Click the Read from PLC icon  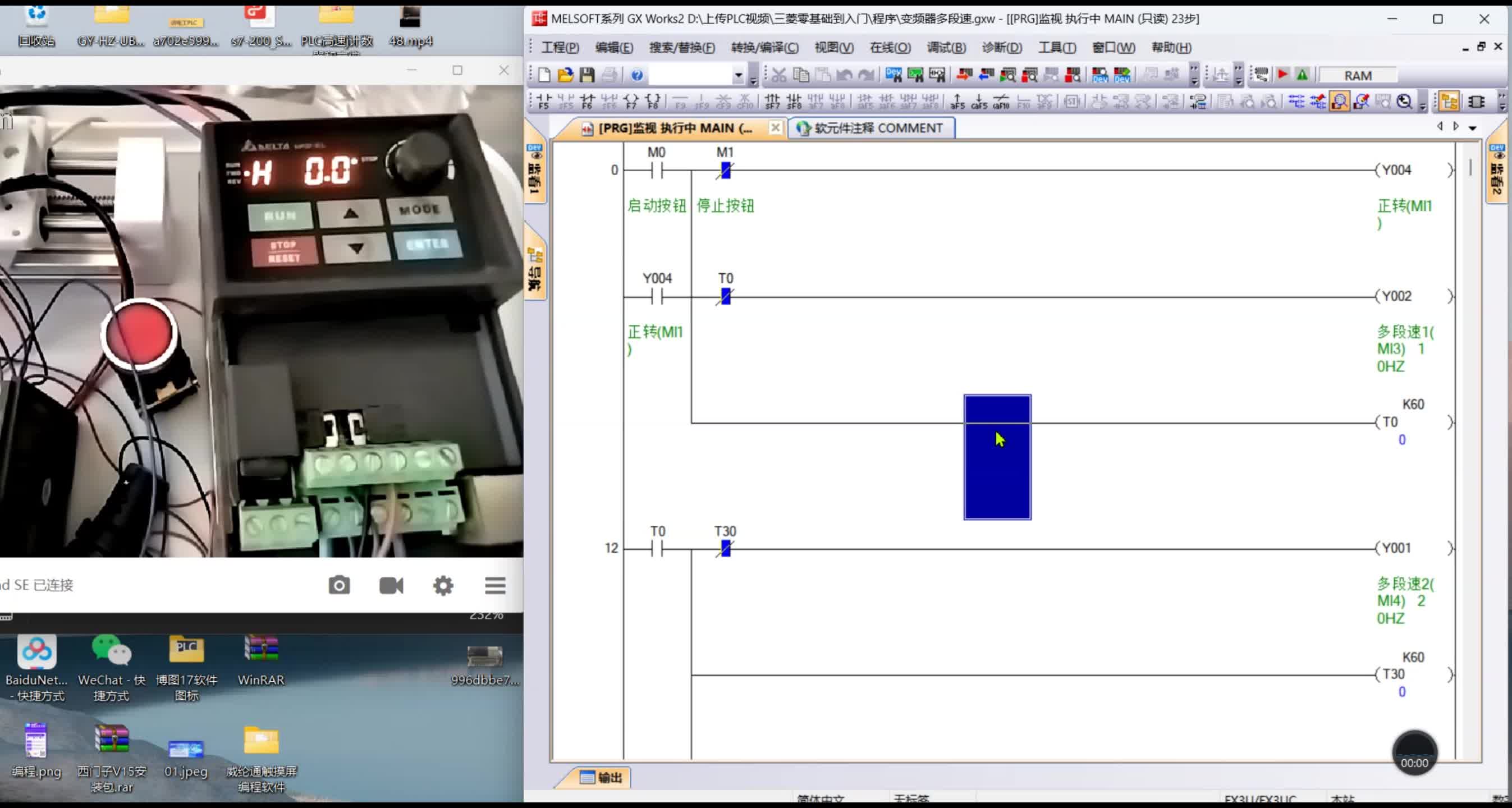[986, 75]
